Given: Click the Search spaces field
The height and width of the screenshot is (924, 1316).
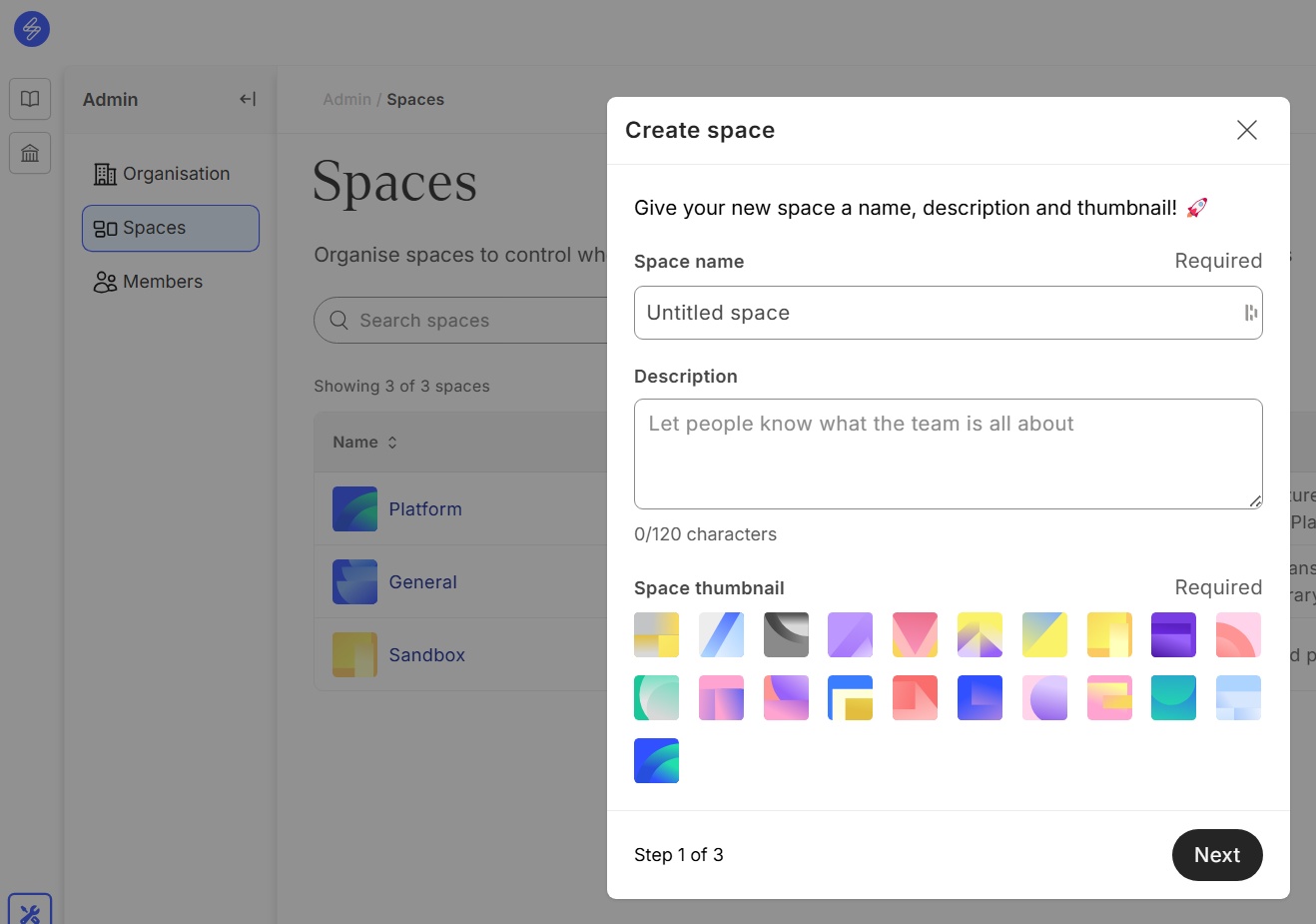Looking at the screenshot, I should (x=469, y=321).
